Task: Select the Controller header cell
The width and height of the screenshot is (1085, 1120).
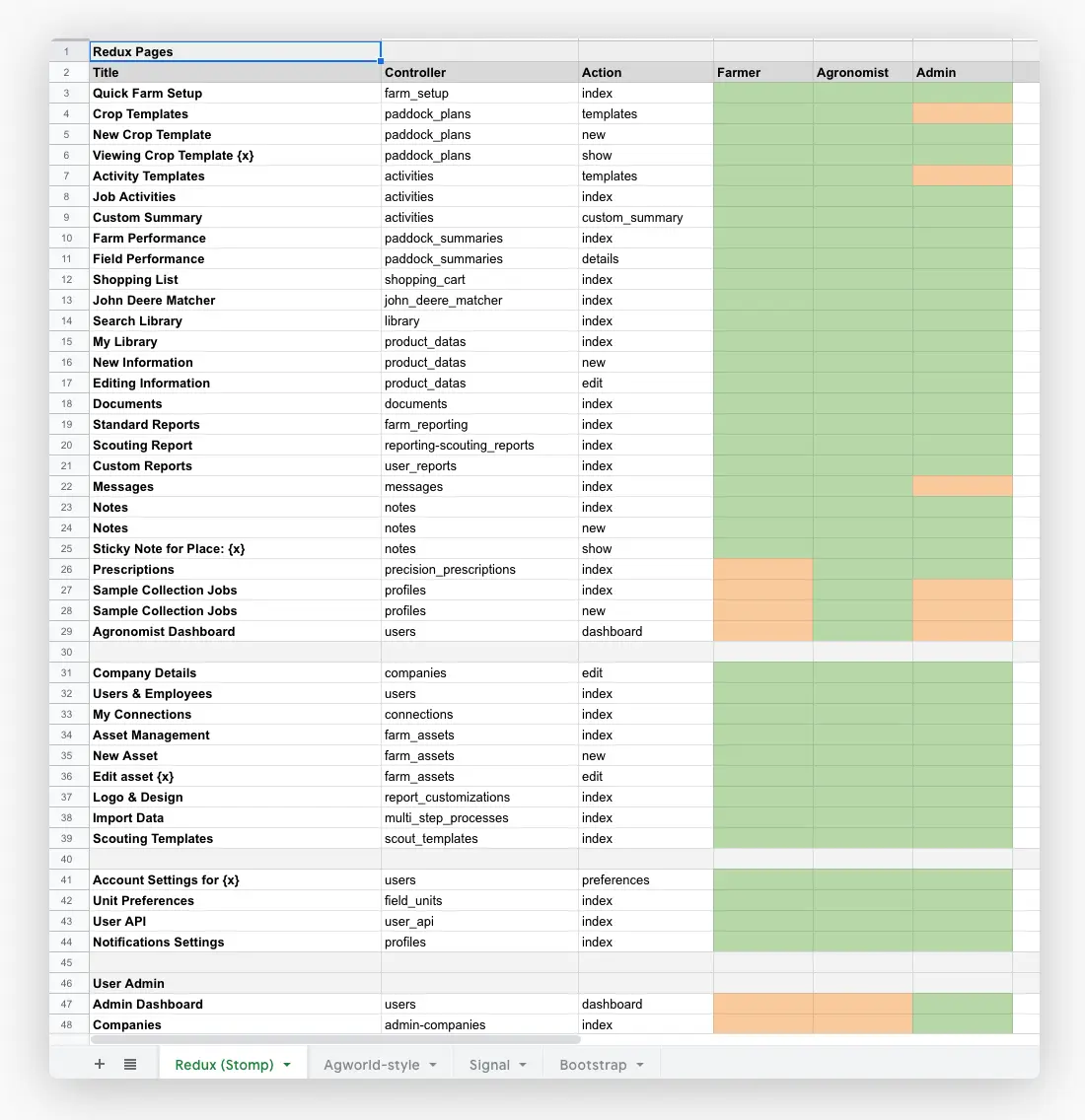Action: click(x=479, y=72)
